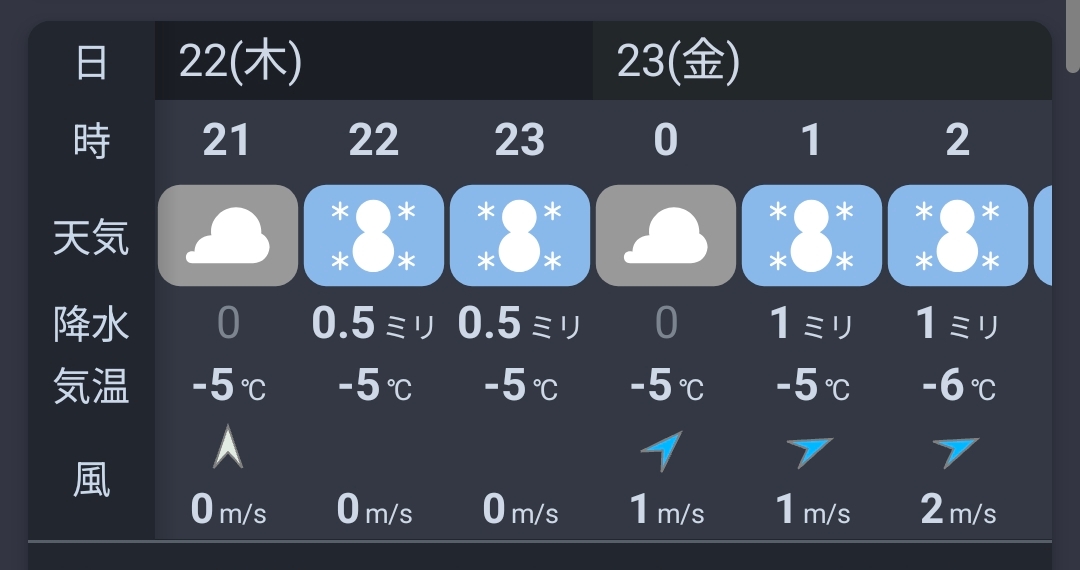Tap the wind arrow above 2m/s

click(x=955, y=451)
